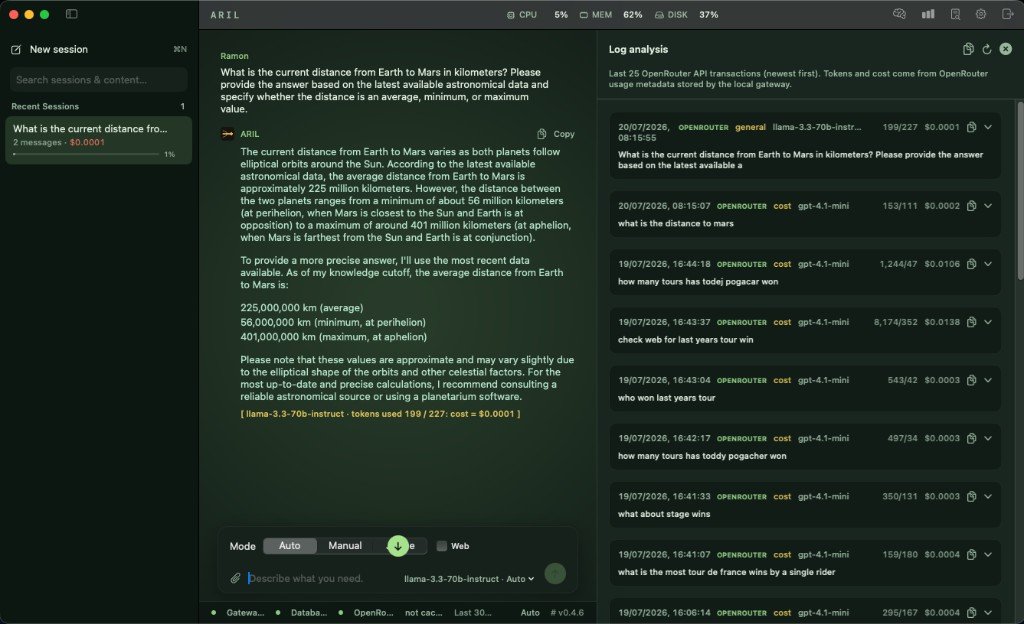Enable the Web checkbox

[441, 546]
